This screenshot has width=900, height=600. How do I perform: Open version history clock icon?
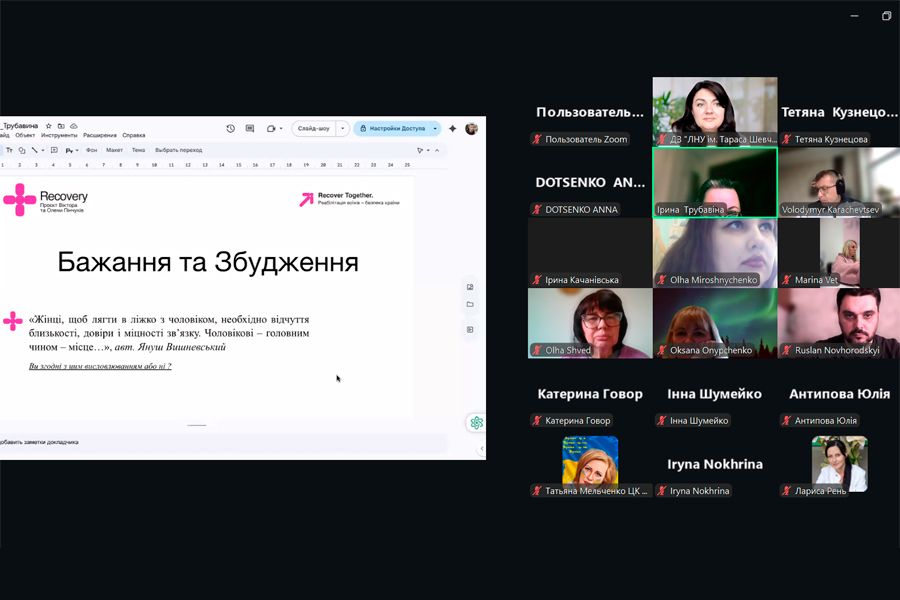pos(231,129)
